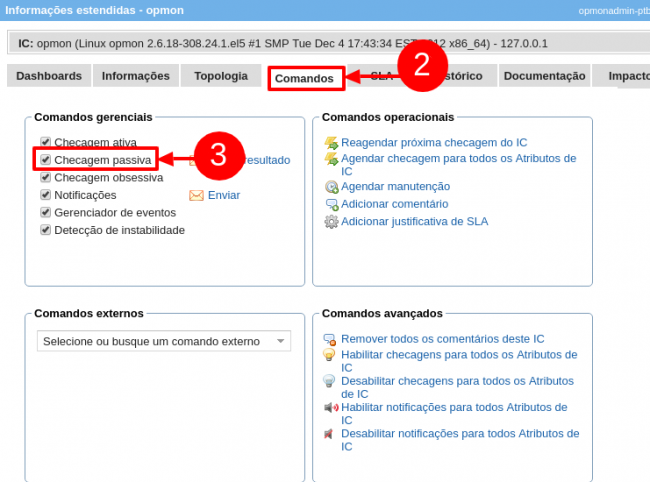Image resolution: width=650 pixels, height=482 pixels.
Task: Uncheck the Checagem passiva checkbox
Action: pyautogui.click(x=45, y=160)
